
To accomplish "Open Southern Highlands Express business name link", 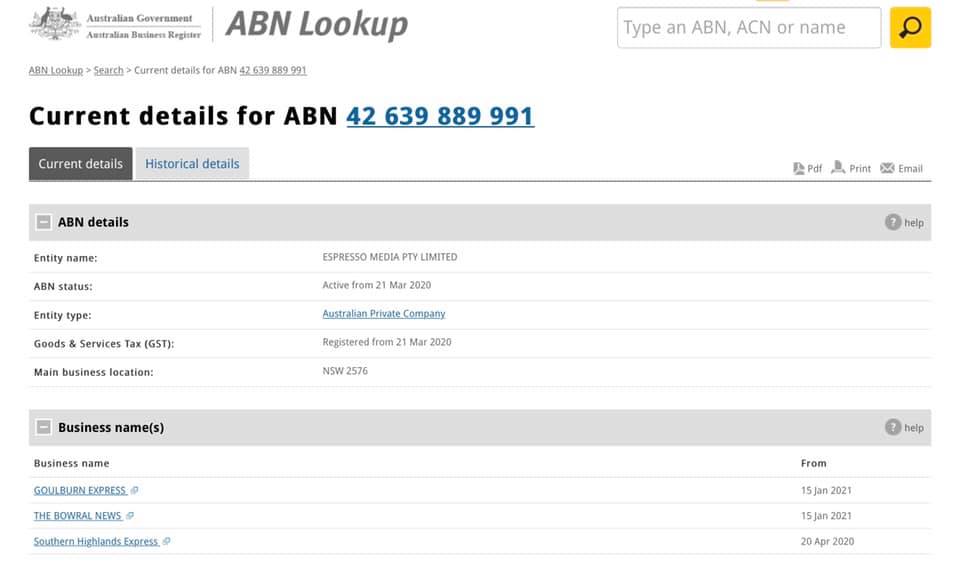I will (96, 541).
